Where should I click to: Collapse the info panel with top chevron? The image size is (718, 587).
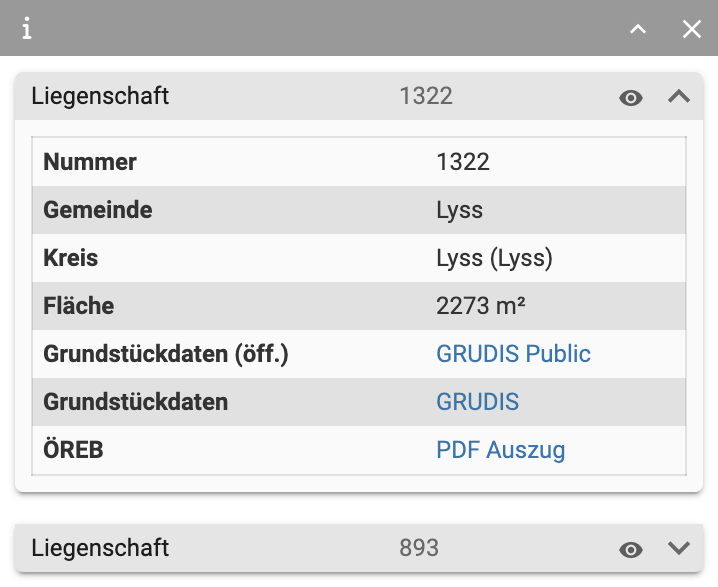[638, 29]
